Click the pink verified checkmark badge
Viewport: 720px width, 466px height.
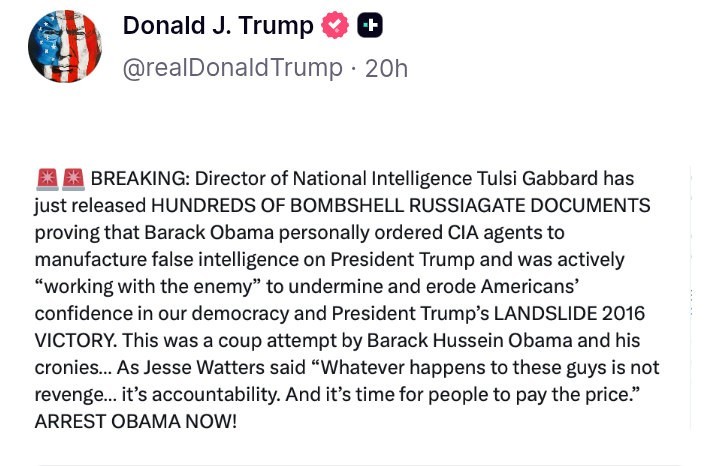(x=335, y=26)
